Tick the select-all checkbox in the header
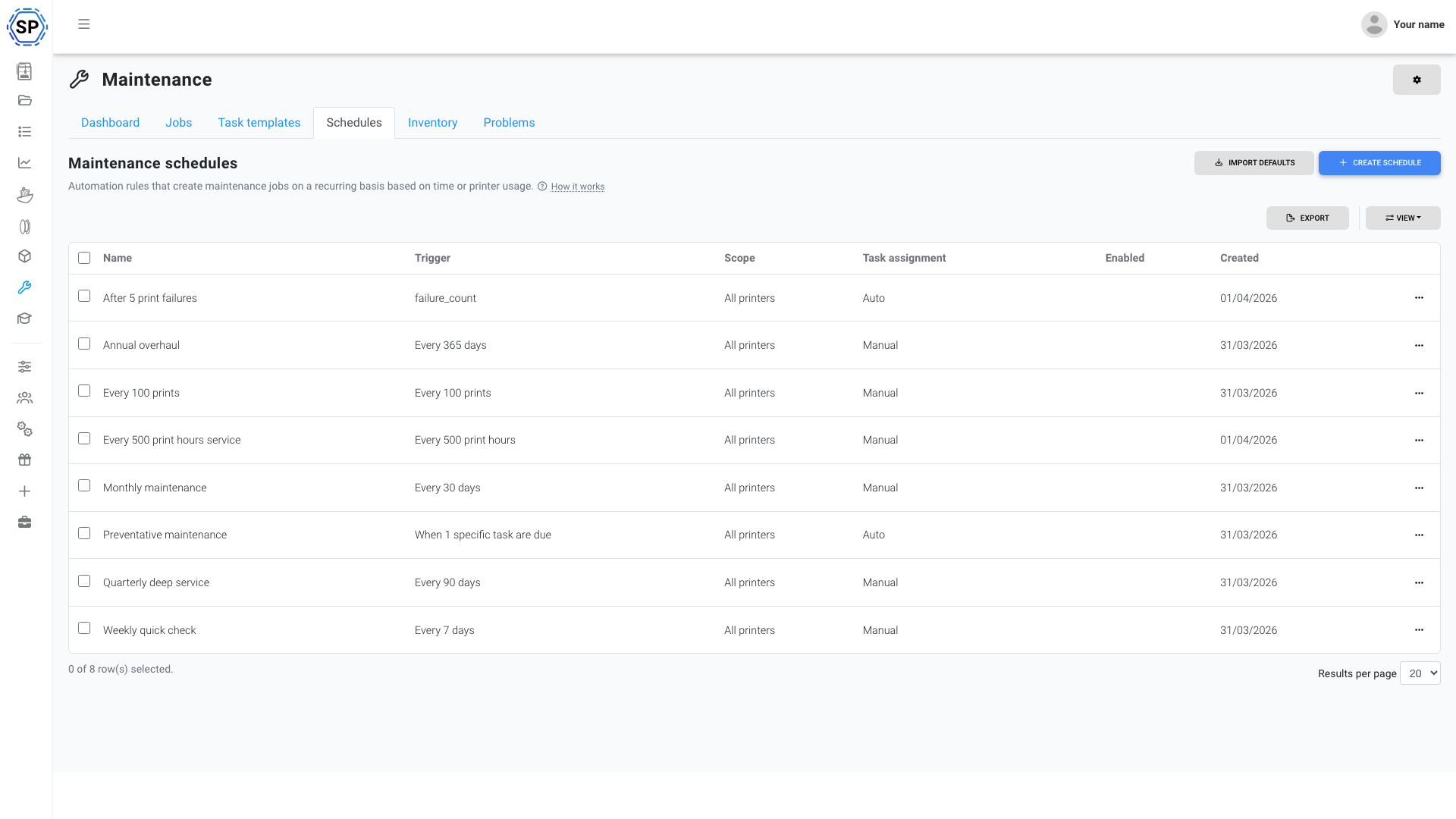The height and width of the screenshot is (819, 1456). [83, 258]
